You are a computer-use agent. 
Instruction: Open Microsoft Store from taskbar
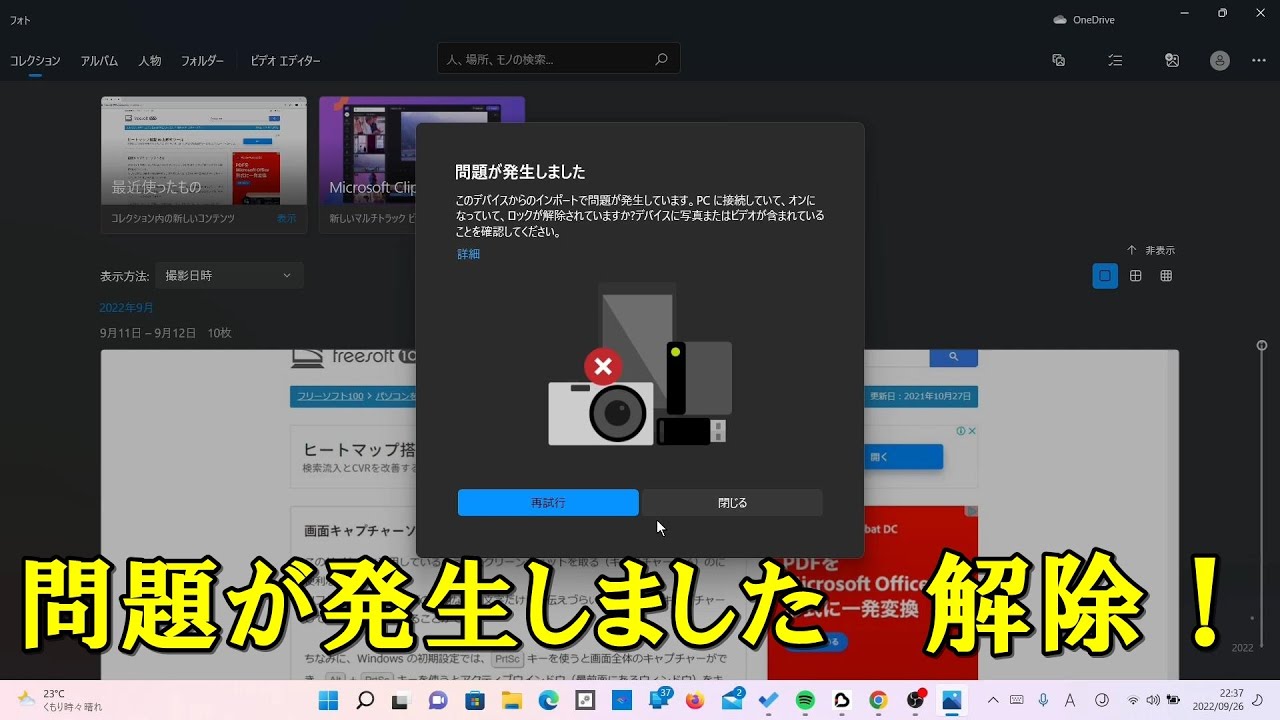[475, 700]
